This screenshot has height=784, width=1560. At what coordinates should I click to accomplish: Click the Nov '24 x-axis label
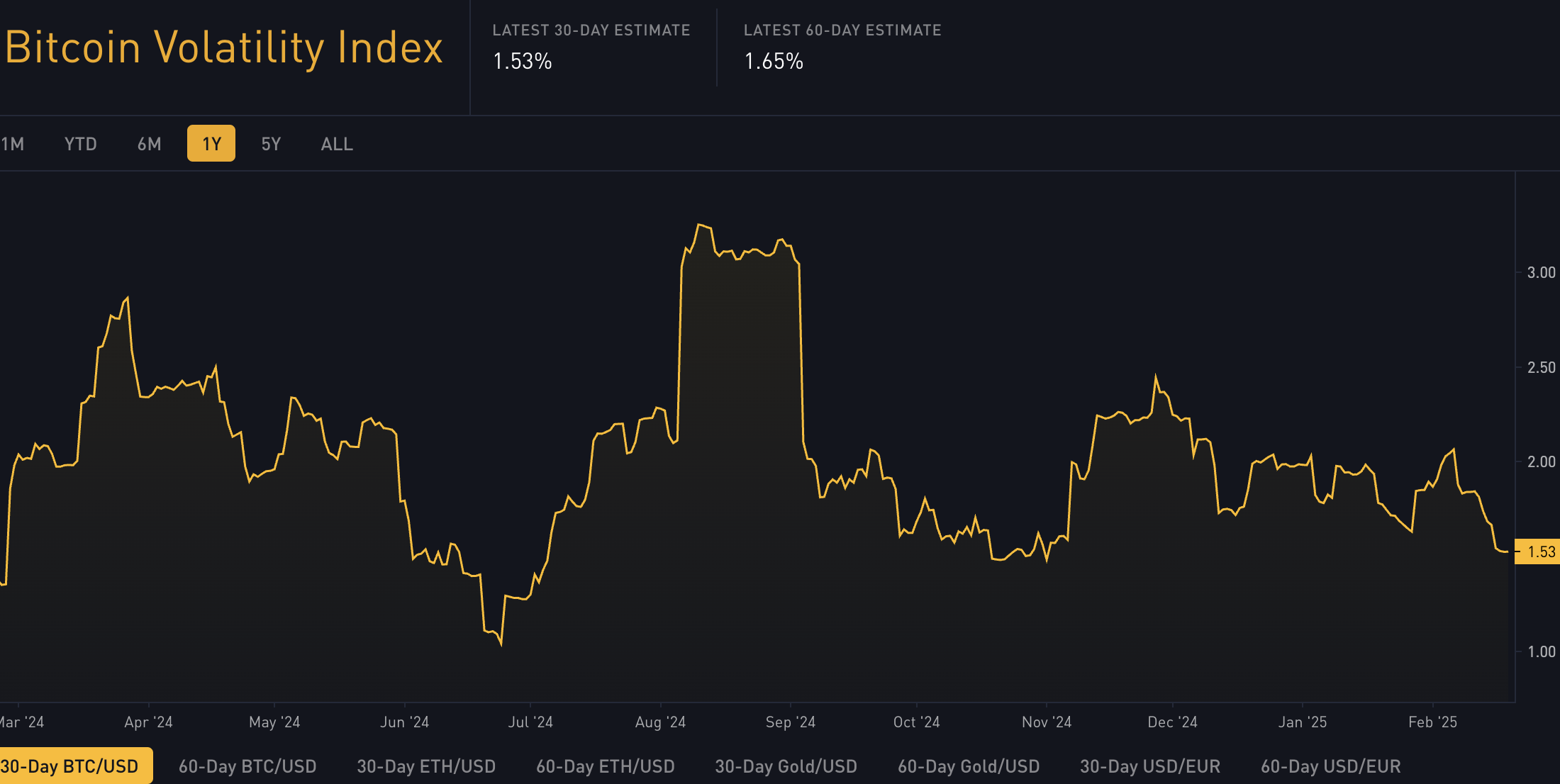tap(1047, 722)
